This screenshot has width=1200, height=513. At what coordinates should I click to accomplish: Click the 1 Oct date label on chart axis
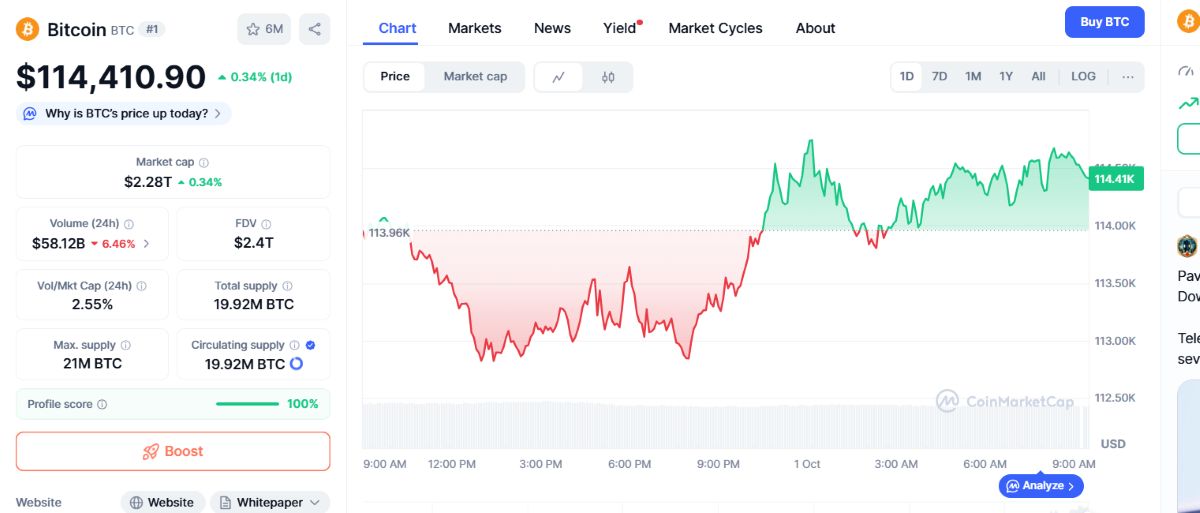[x=807, y=464]
